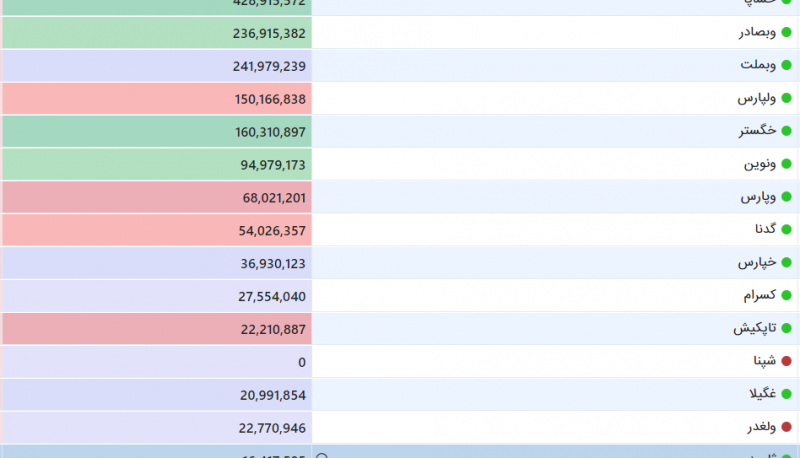Click the value 27,554,040
Image resolution: width=800 pixels, height=458 pixels.
click(x=272, y=297)
